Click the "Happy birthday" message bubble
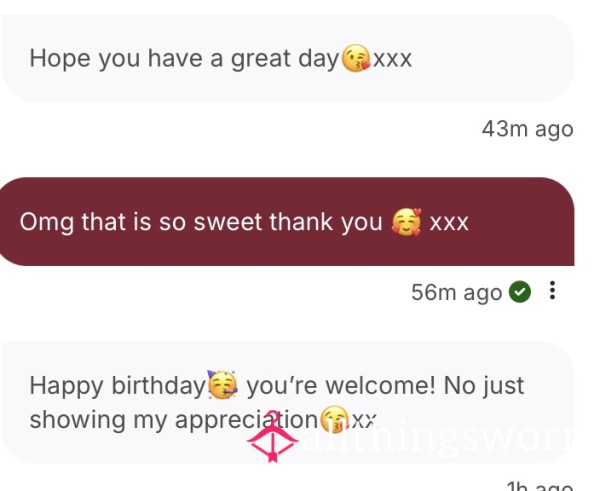The height and width of the screenshot is (491, 600). pos(288,403)
